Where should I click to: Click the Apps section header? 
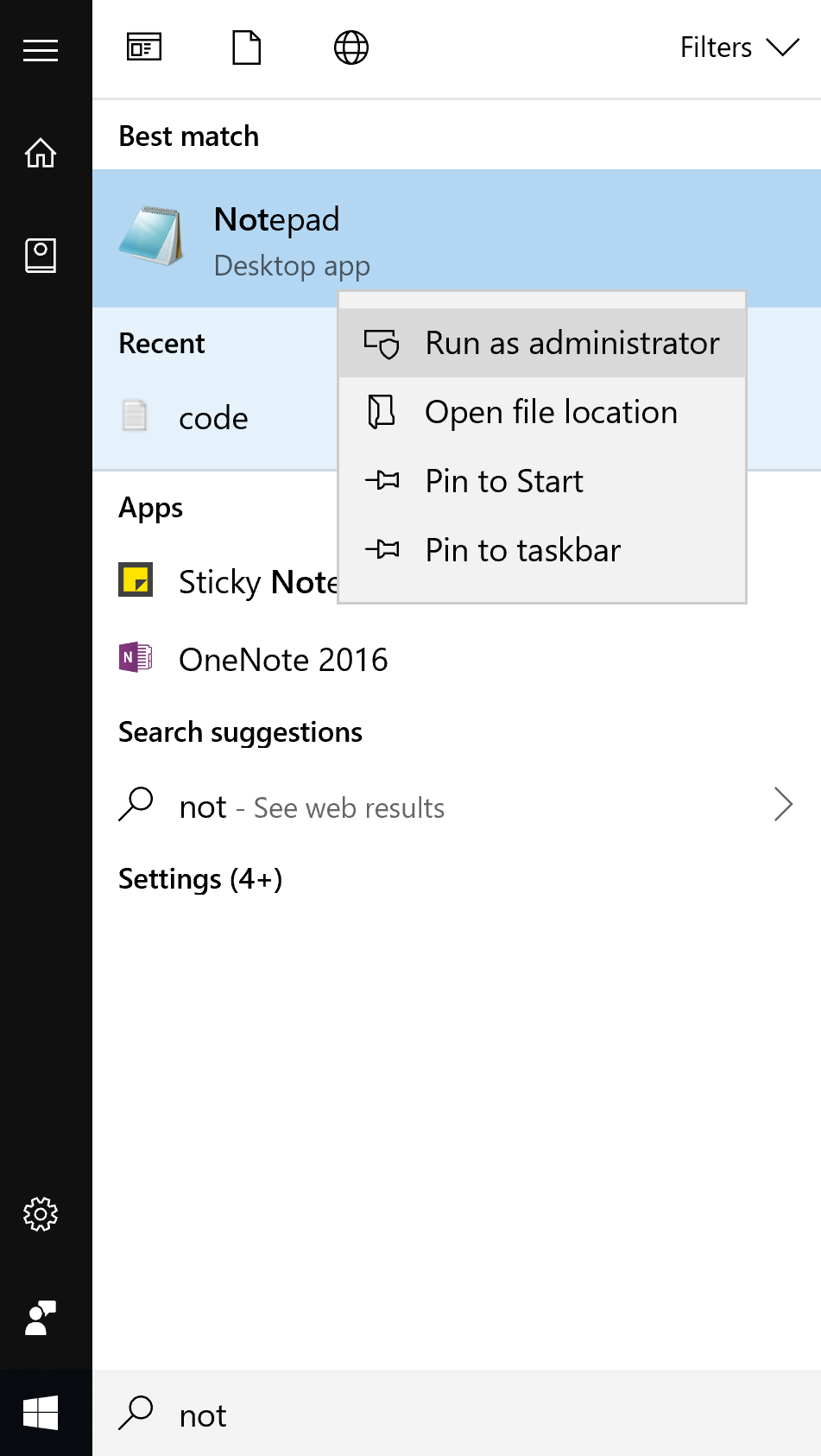151,508
